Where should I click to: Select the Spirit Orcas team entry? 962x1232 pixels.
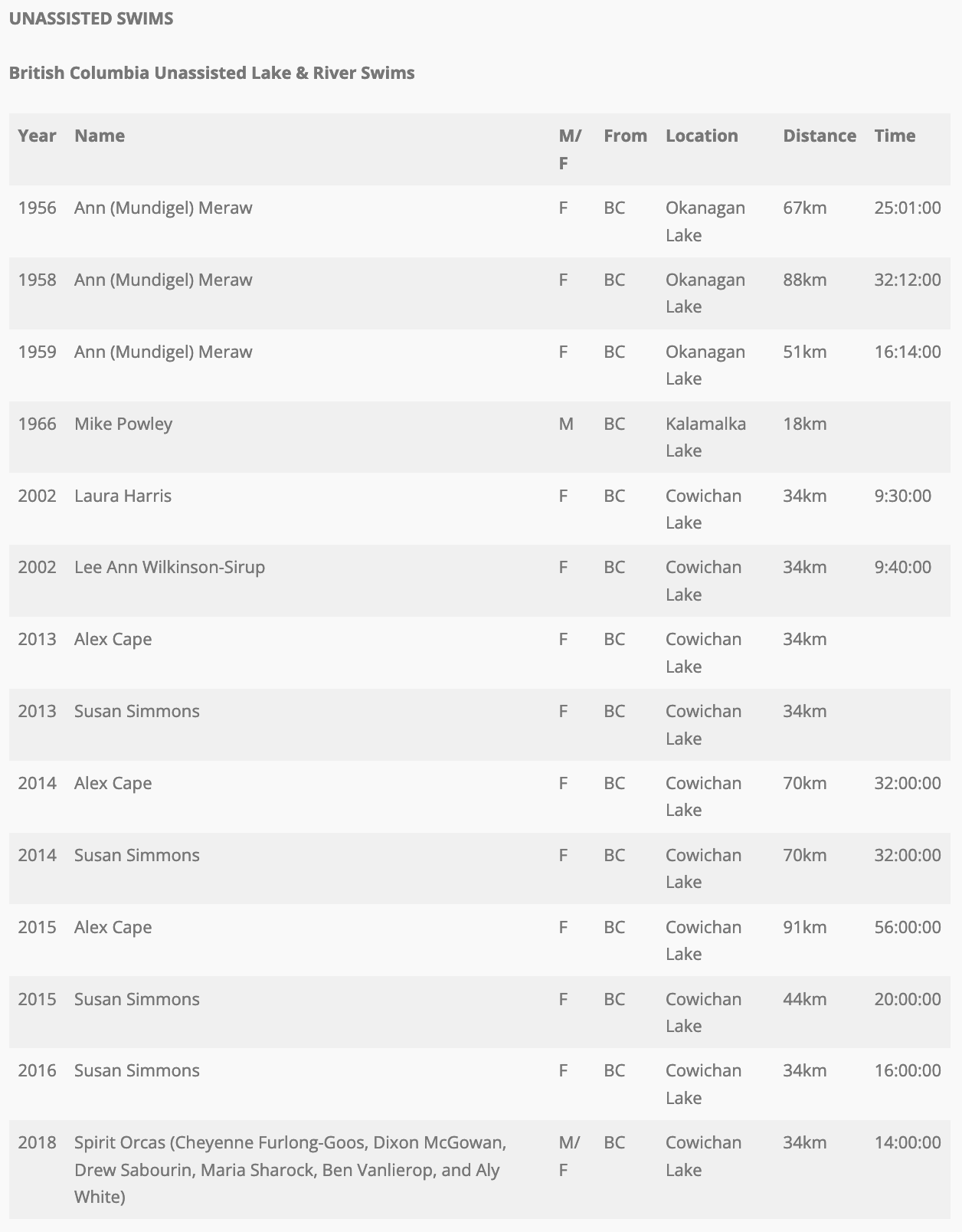(x=290, y=1169)
